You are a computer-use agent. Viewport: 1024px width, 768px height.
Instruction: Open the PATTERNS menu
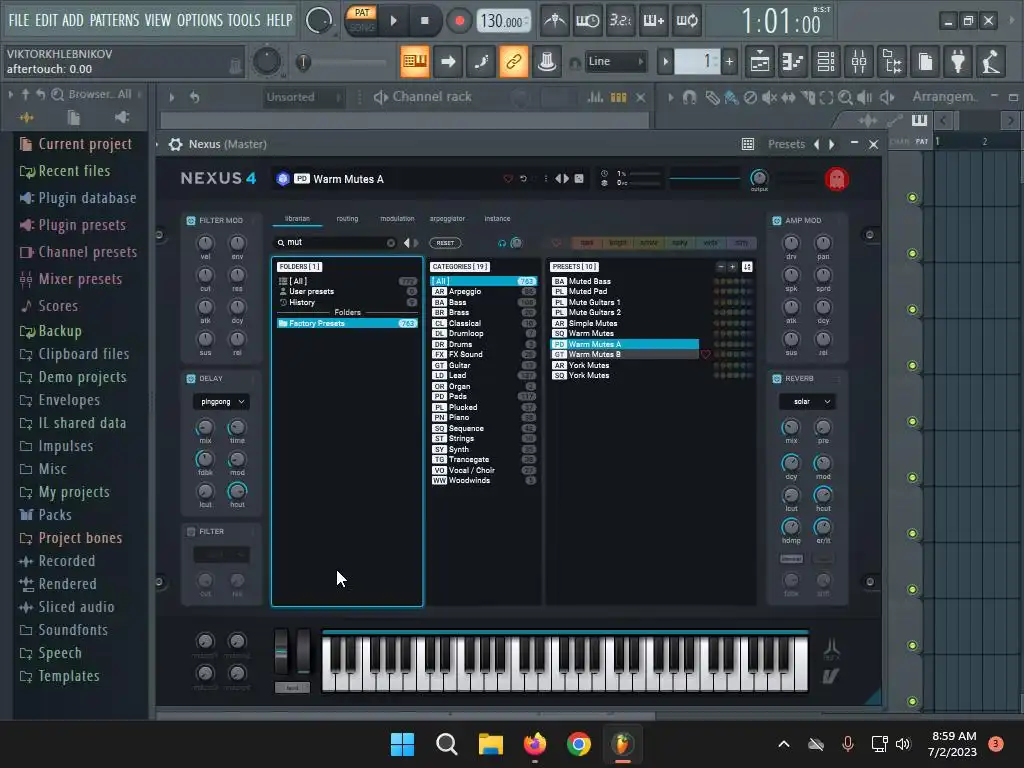[114, 20]
